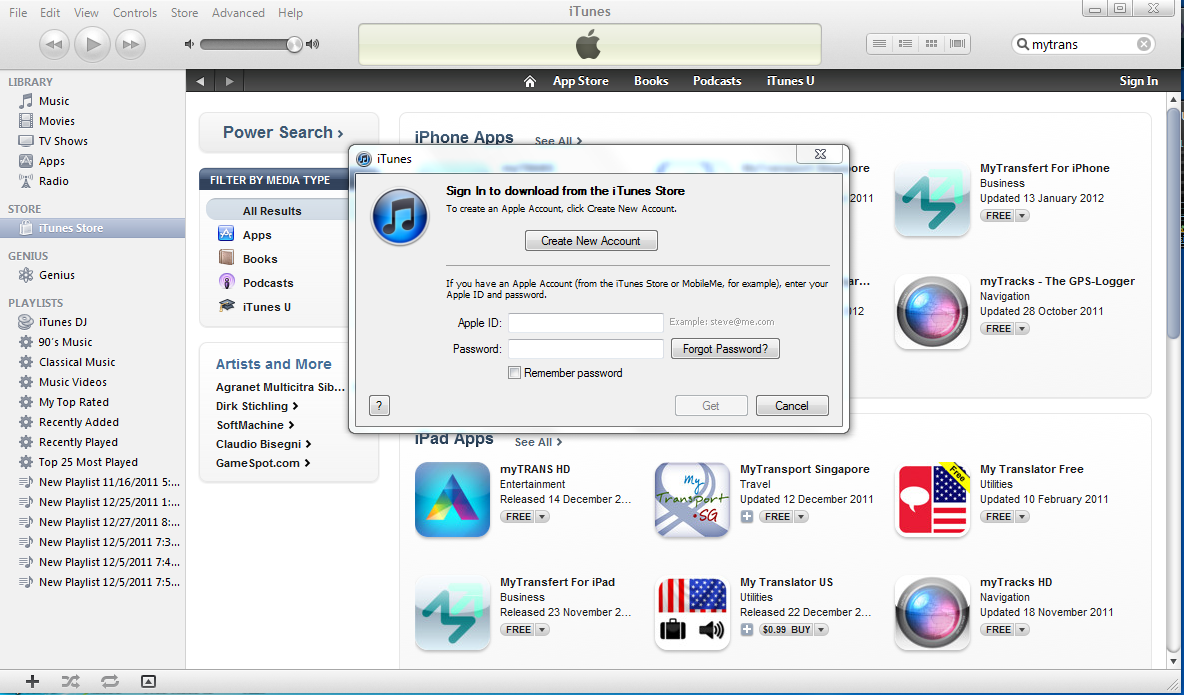Filter results by iTunes U media type
Viewport: 1184px width, 695px height.
(x=267, y=307)
